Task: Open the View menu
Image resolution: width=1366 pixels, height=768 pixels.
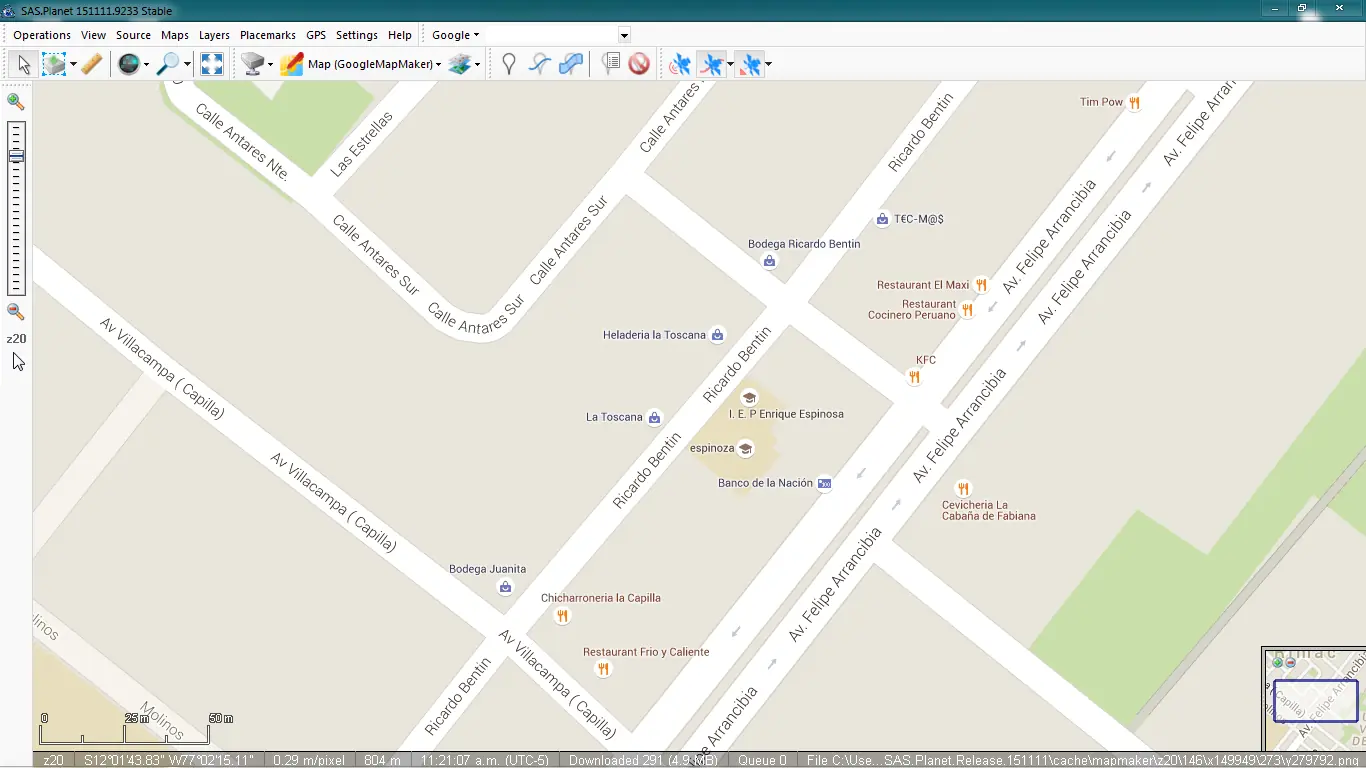Action: click(x=93, y=35)
